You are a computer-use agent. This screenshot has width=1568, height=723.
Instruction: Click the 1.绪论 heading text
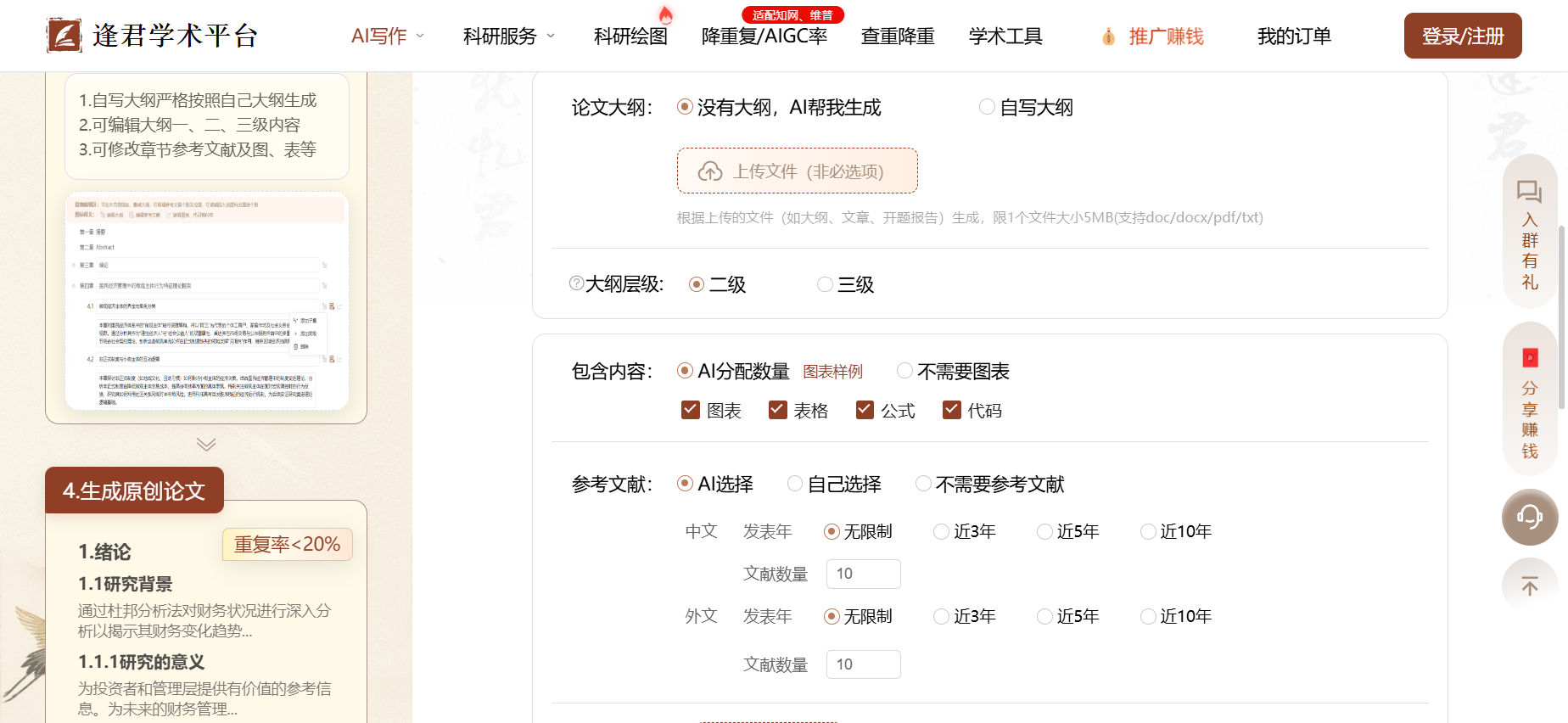tap(105, 552)
